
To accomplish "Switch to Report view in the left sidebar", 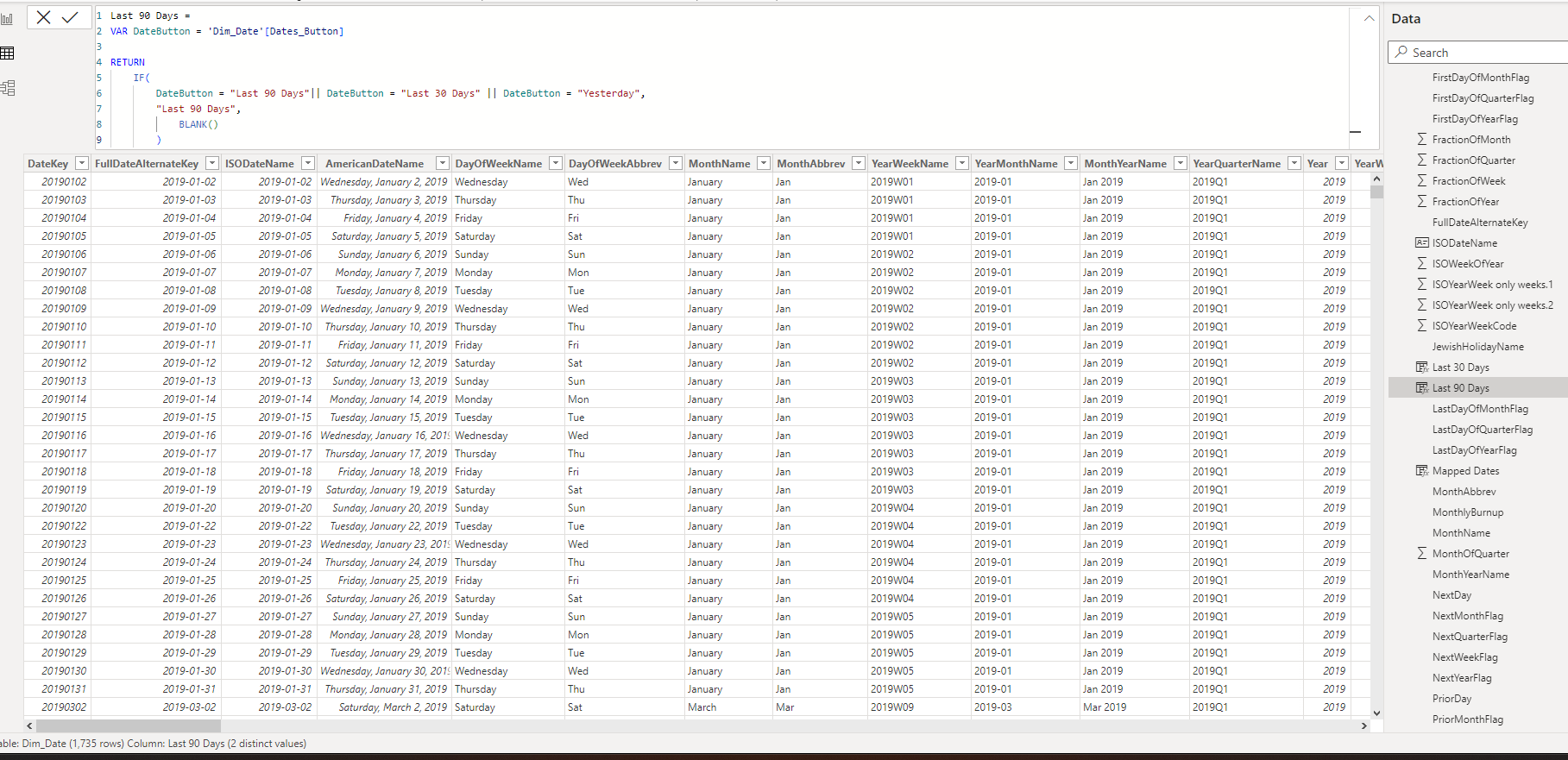I will pyautogui.click(x=8, y=19).
